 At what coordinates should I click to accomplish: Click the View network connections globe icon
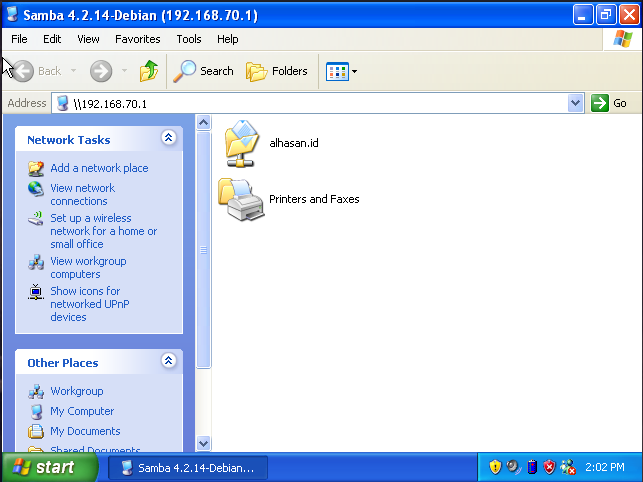click(x=36, y=189)
